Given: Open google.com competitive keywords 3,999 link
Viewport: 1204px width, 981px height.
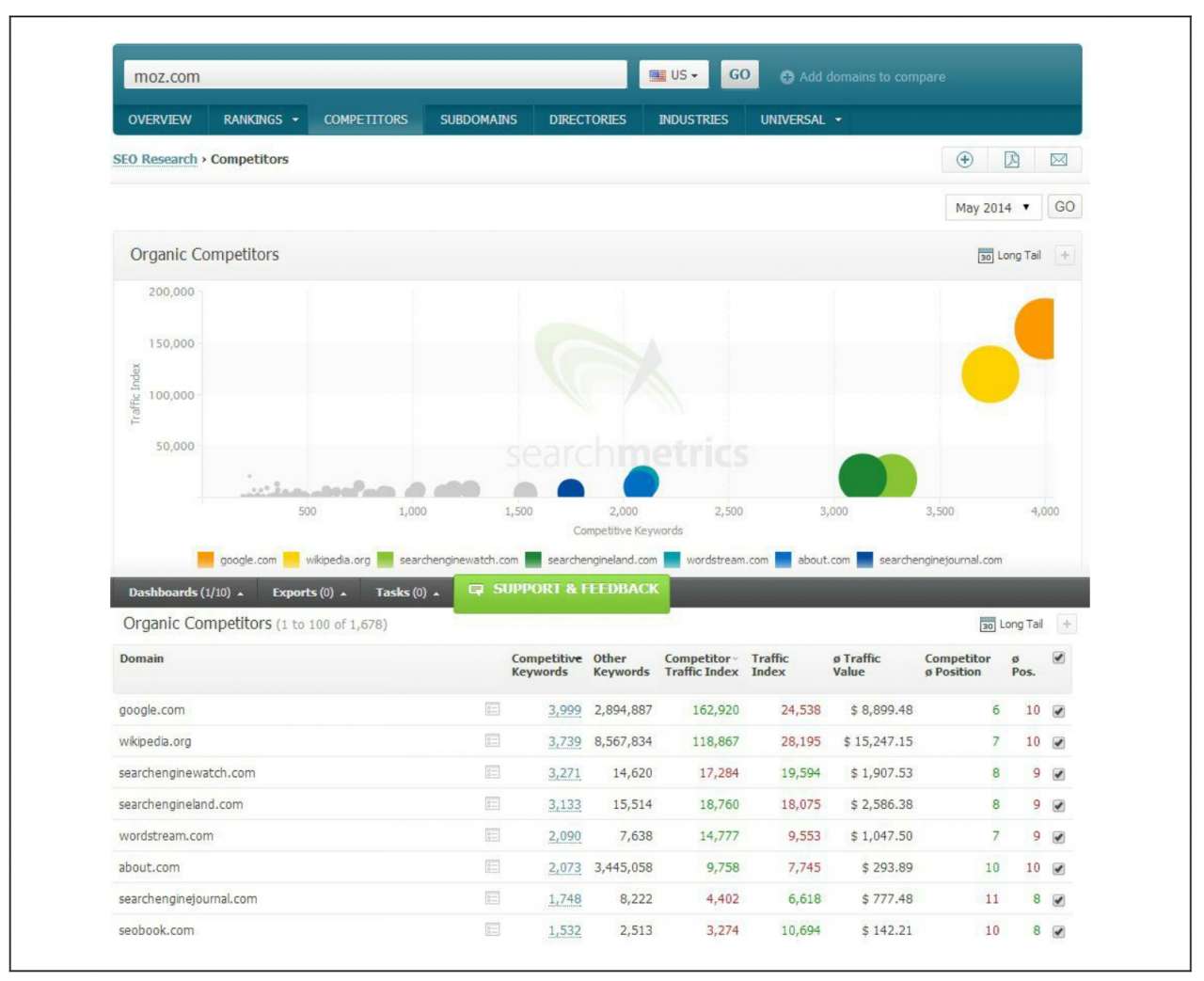Looking at the screenshot, I should coord(564,710).
